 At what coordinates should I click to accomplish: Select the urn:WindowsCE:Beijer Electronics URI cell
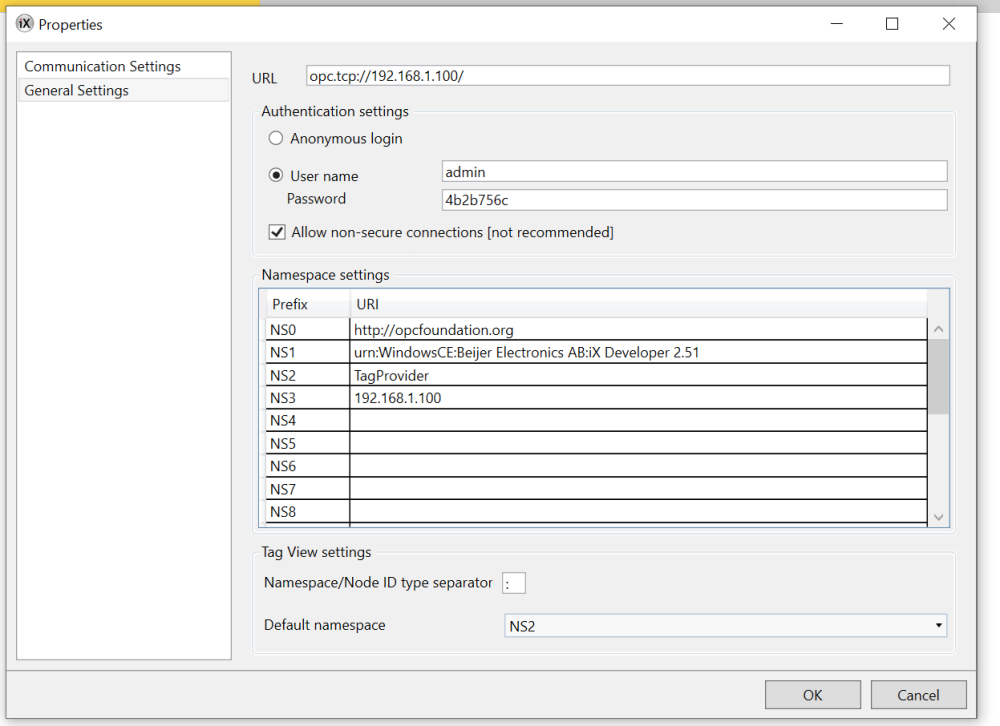638,352
